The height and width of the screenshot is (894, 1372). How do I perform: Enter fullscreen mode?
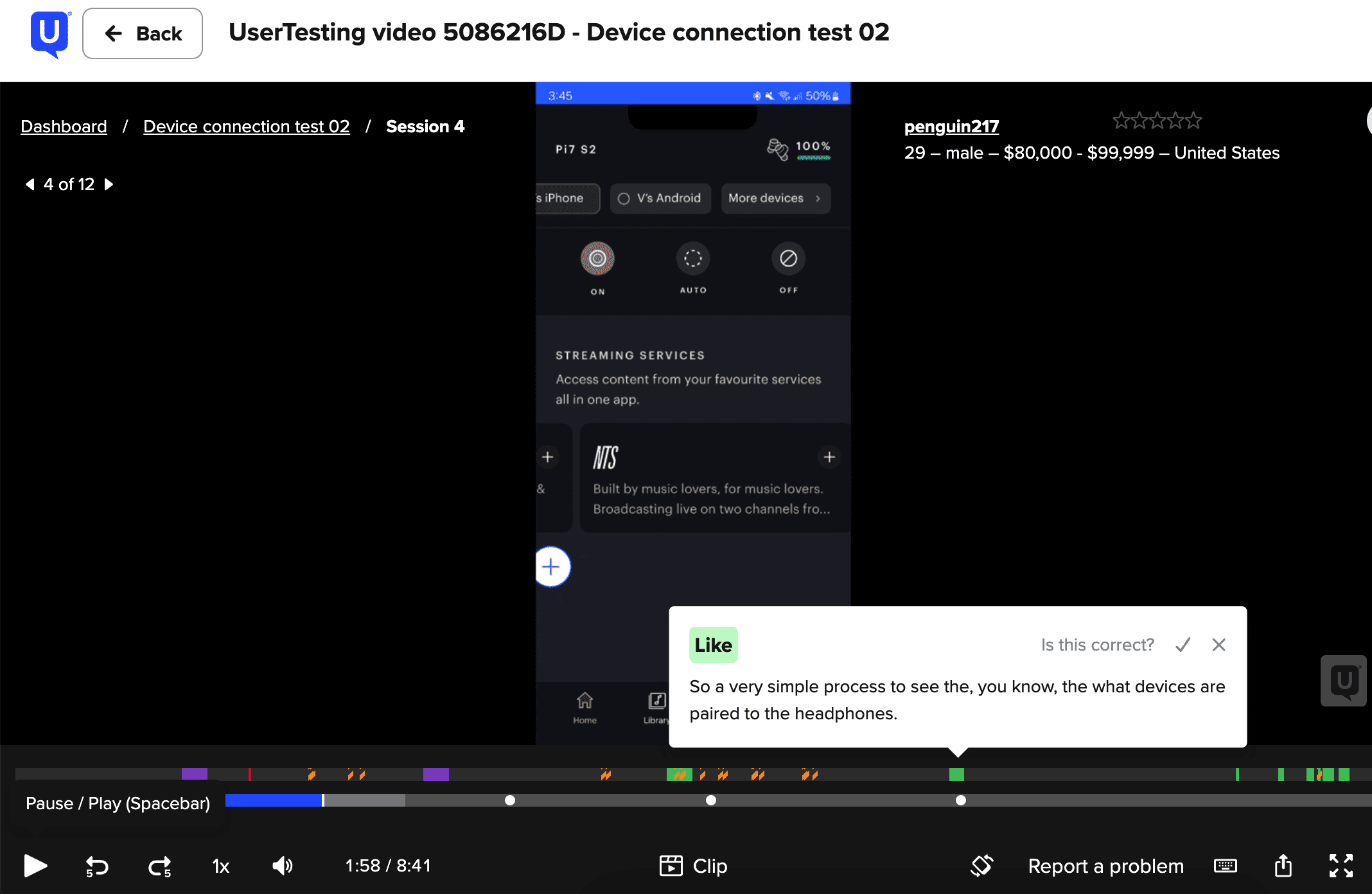pyautogui.click(x=1341, y=866)
